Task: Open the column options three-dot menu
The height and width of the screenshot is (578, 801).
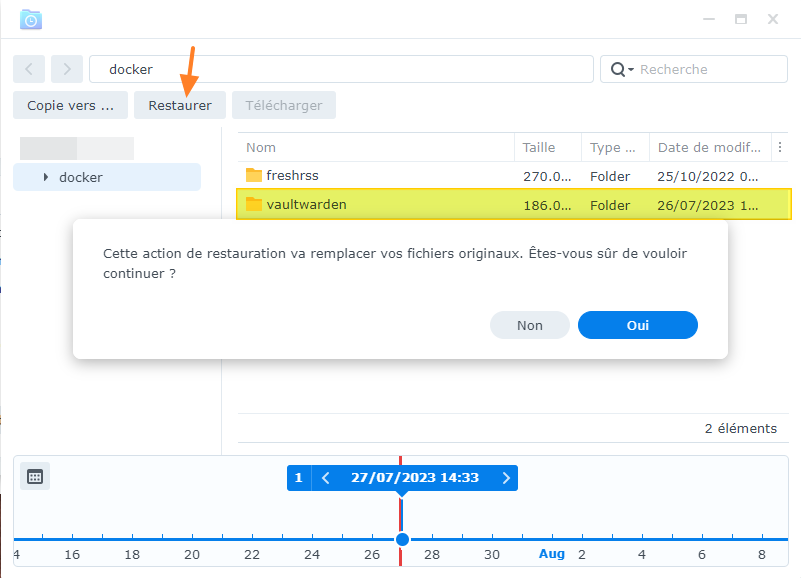Action: 781,147
